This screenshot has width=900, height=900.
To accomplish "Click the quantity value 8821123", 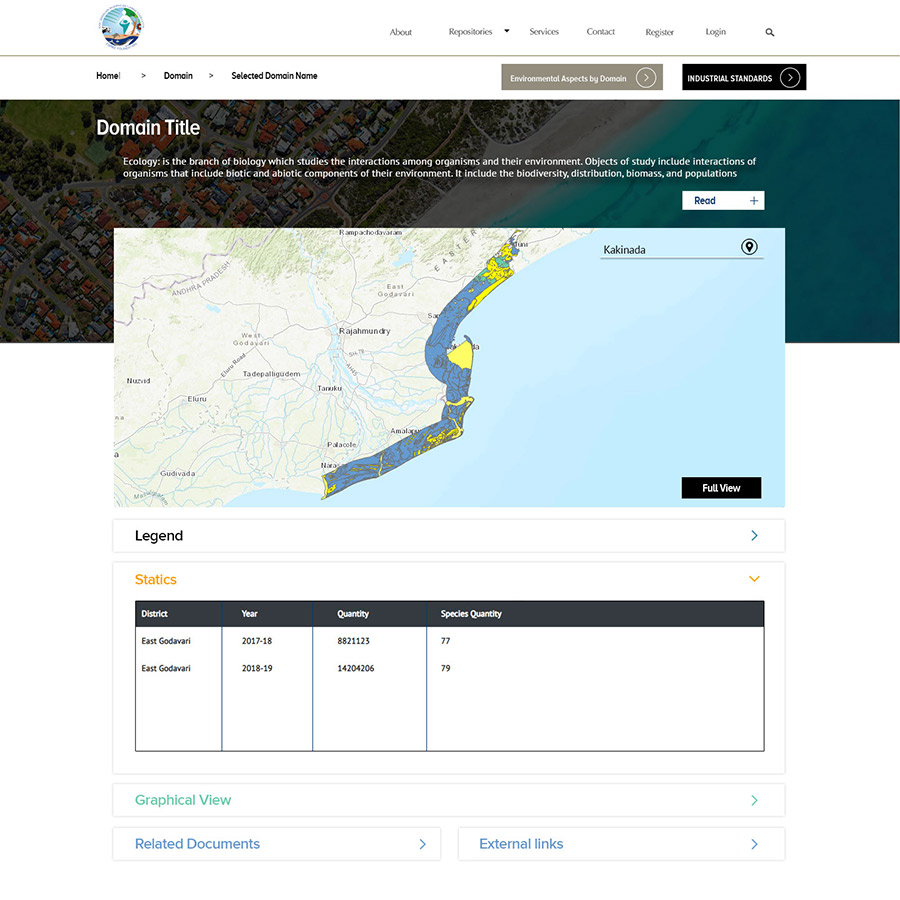I will (x=354, y=641).
